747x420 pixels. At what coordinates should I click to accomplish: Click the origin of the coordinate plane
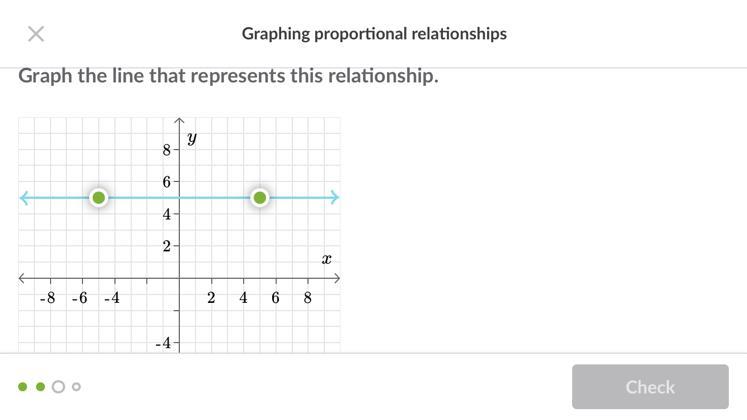click(x=179, y=278)
